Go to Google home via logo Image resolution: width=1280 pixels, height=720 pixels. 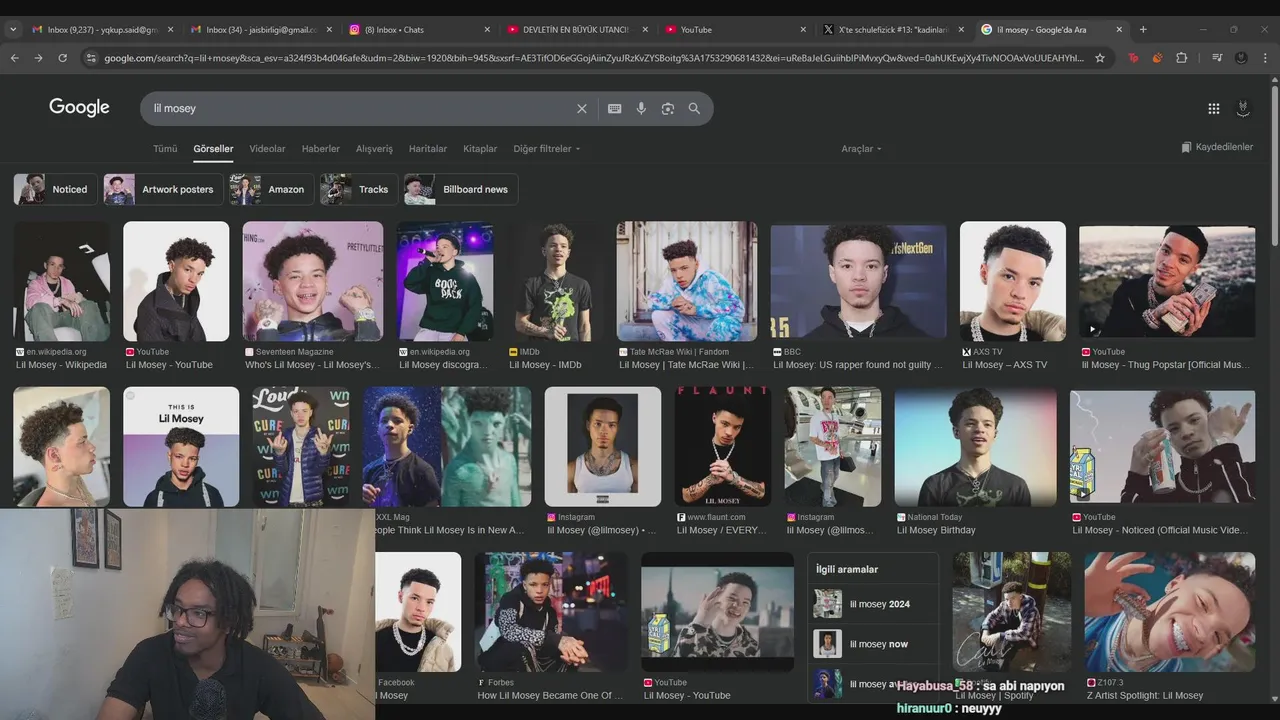[79, 107]
